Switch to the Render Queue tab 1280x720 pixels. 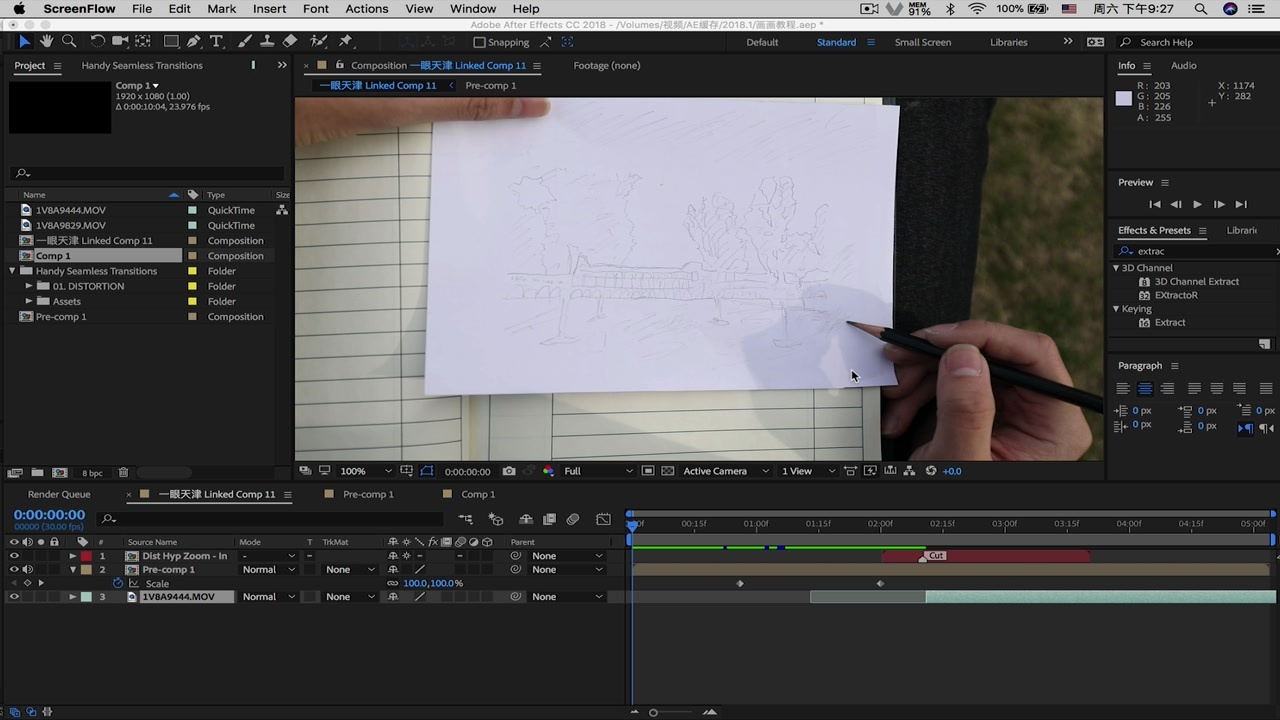pyautogui.click(x=59, y=494)
